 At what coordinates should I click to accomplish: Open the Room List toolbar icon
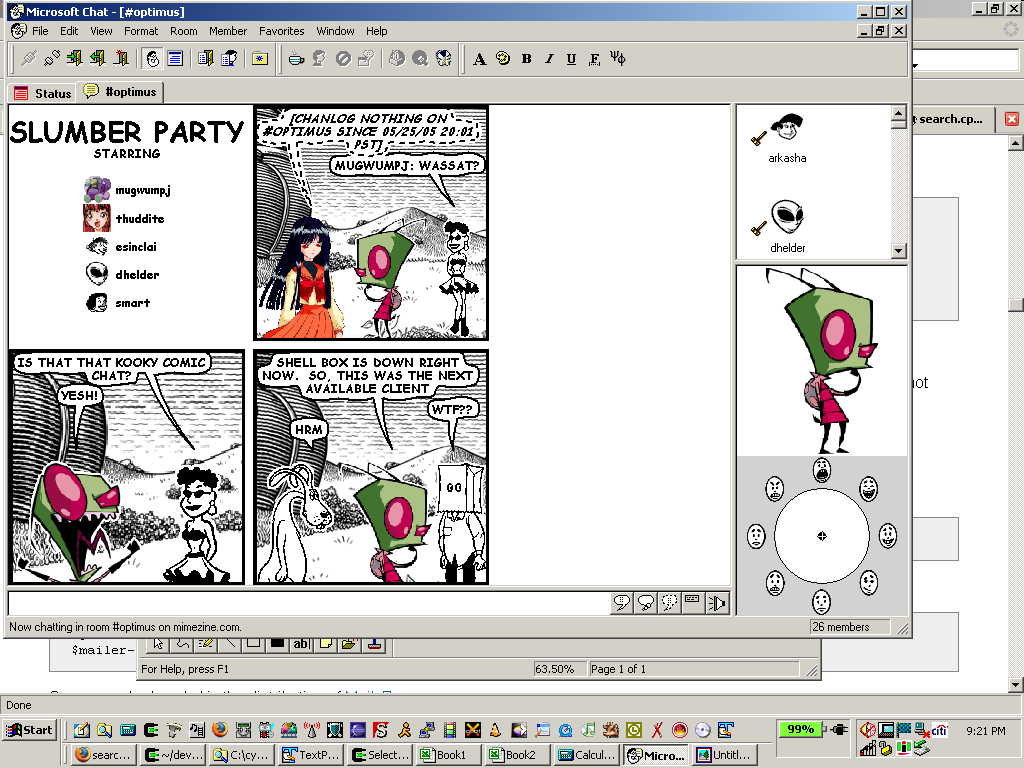206,59
